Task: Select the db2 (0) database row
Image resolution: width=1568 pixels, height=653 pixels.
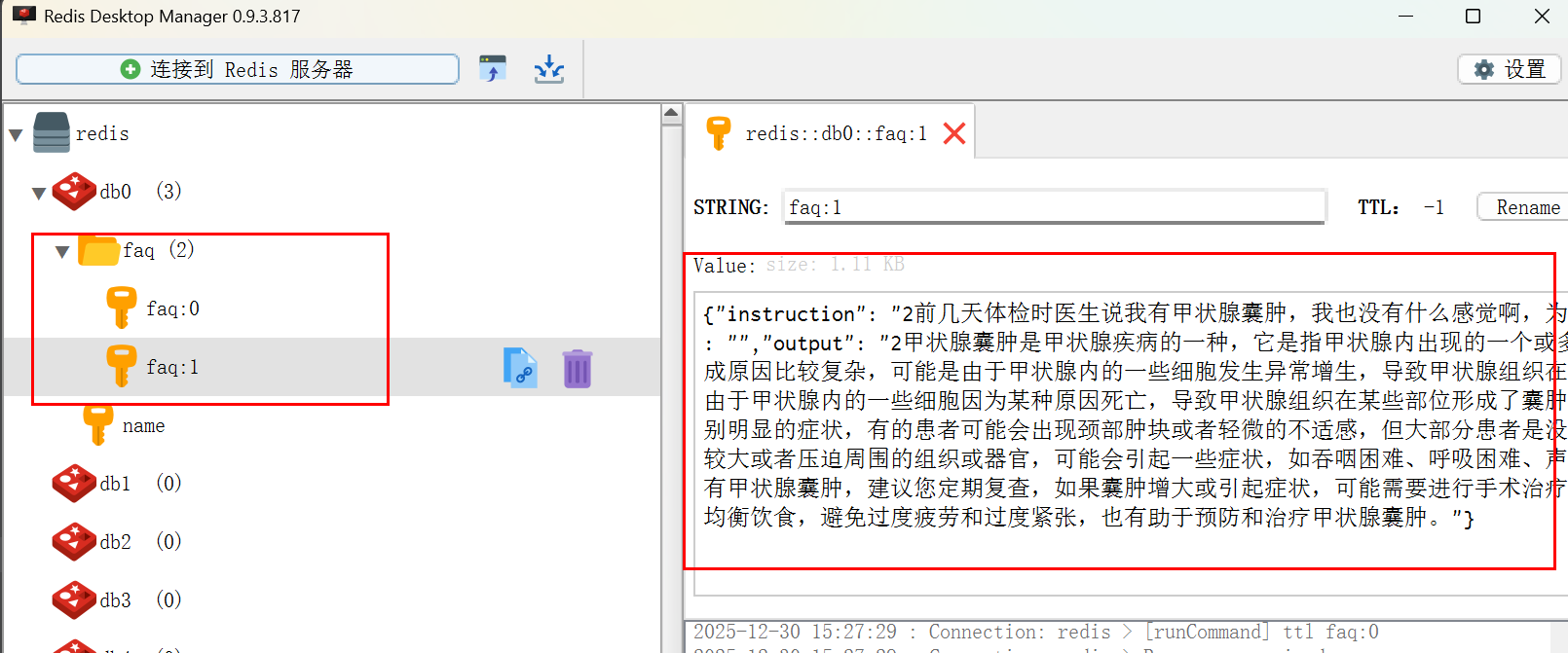Action: tap(332, 542)
